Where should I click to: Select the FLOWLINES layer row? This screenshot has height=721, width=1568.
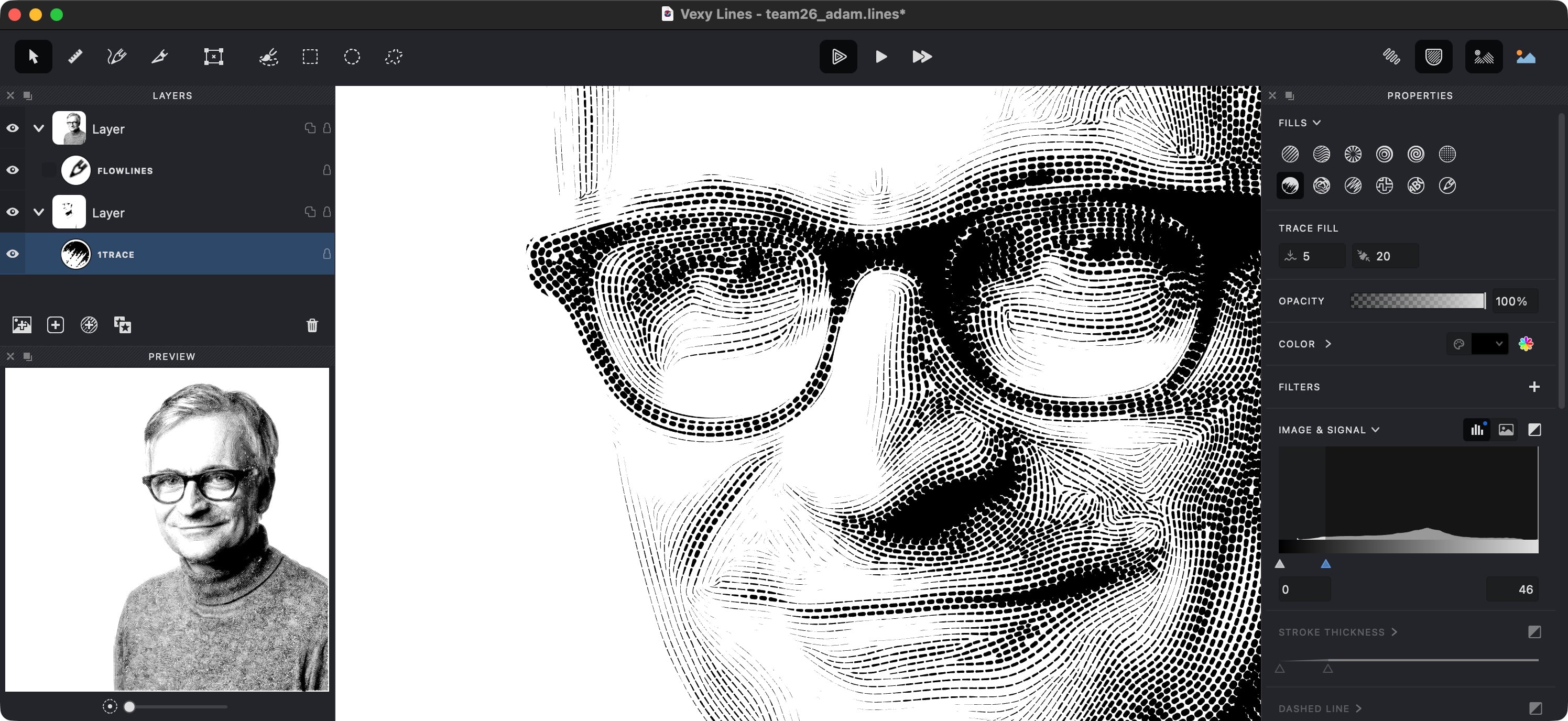coord(167,170)
